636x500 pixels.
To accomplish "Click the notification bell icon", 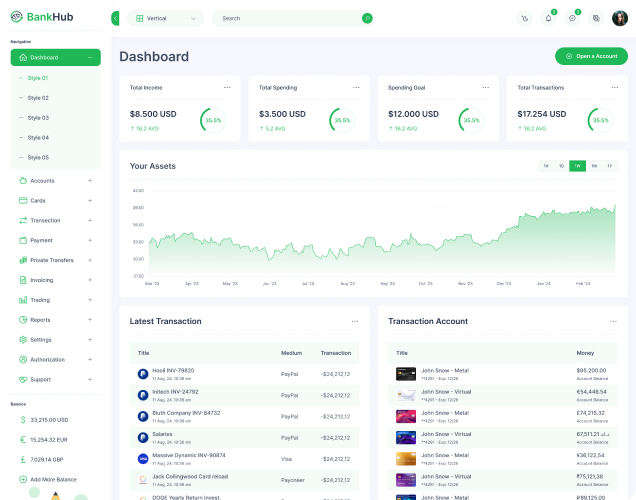I will [x=548, y=18].
